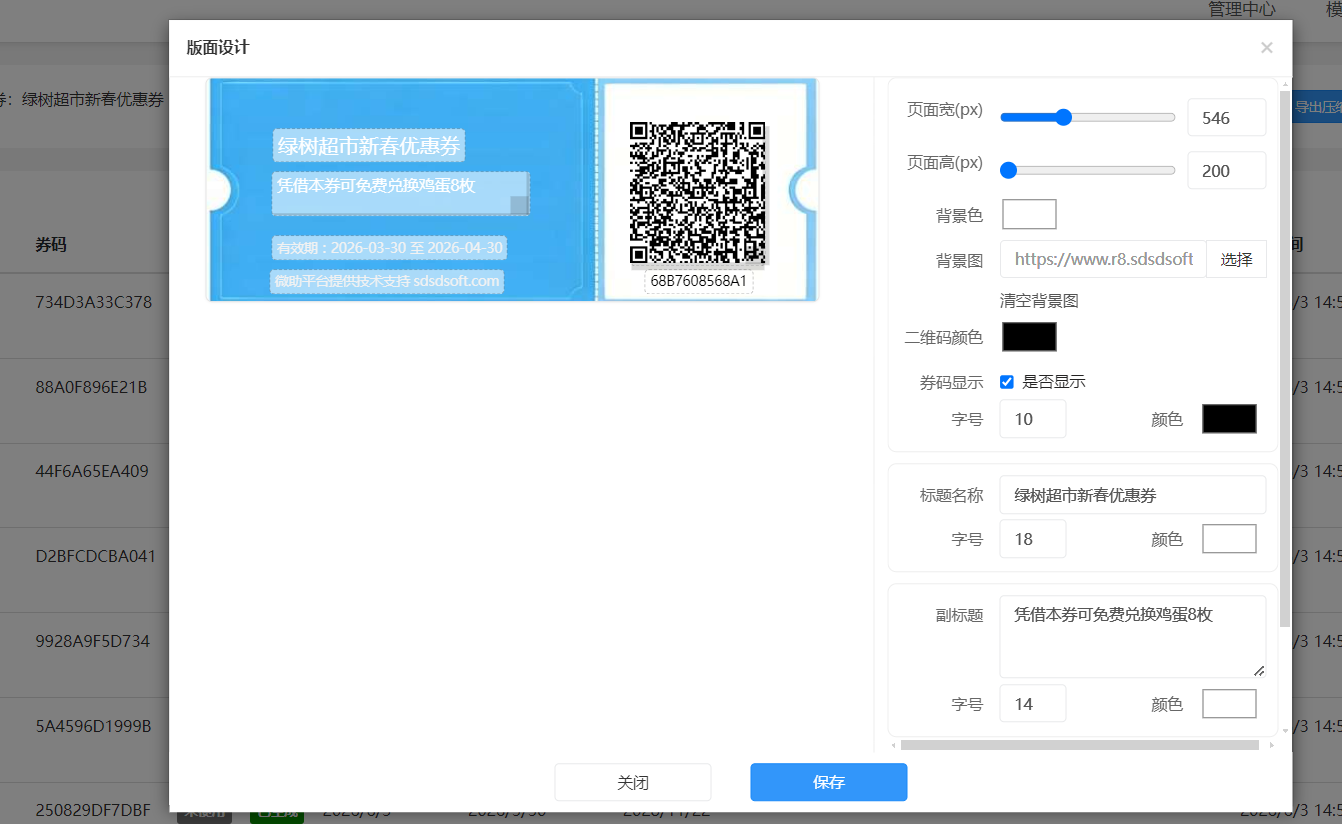Open the title 颜色 white swatch
Screen dimensions: 1342x824
coord(1229,539)
